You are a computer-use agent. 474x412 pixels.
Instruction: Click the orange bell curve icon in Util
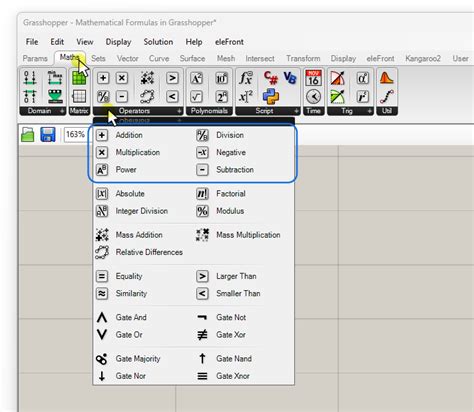click(387, 78)
